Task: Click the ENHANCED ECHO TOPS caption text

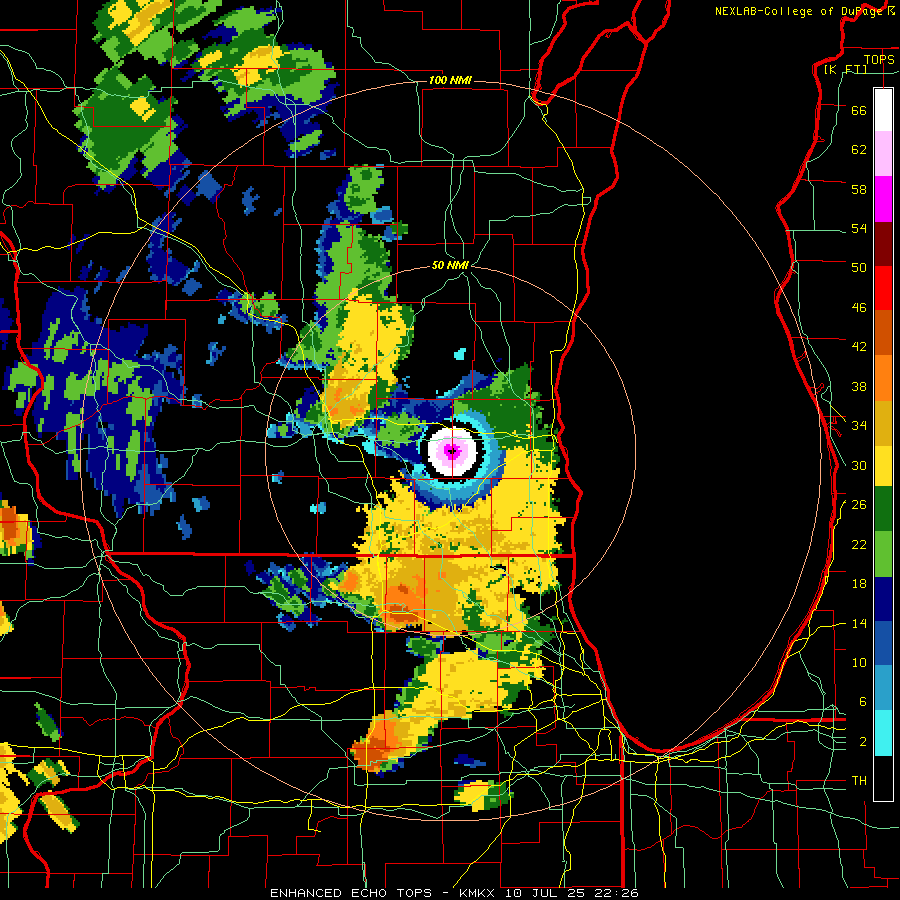Action: pos(350,893)
